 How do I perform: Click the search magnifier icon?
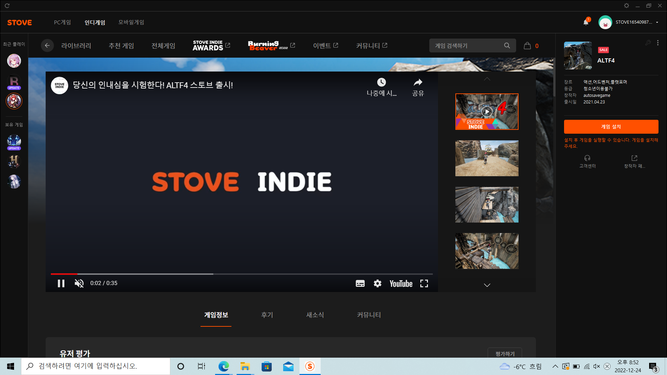[507, 45]
